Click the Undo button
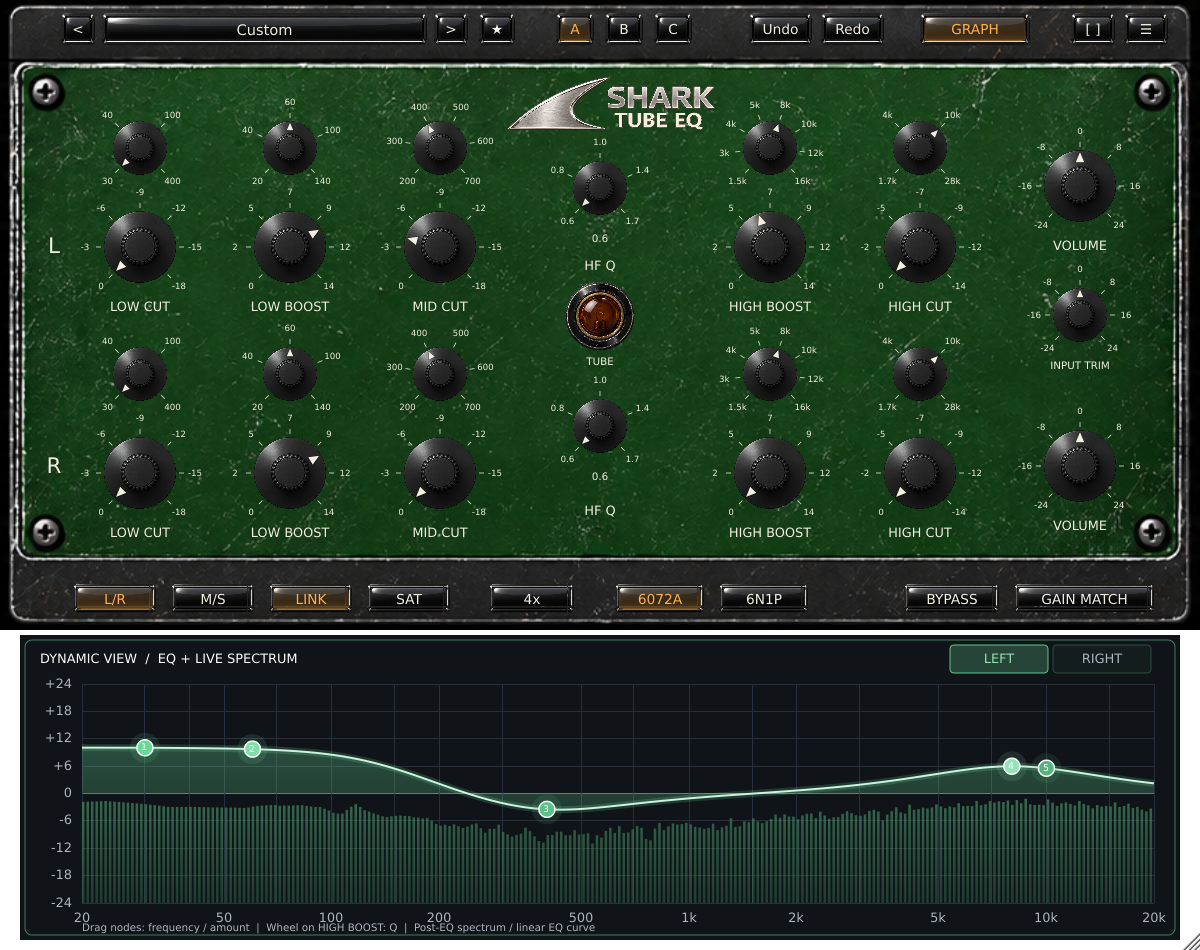Screen dimensions: 1200x950 click(x=780, y=29)
